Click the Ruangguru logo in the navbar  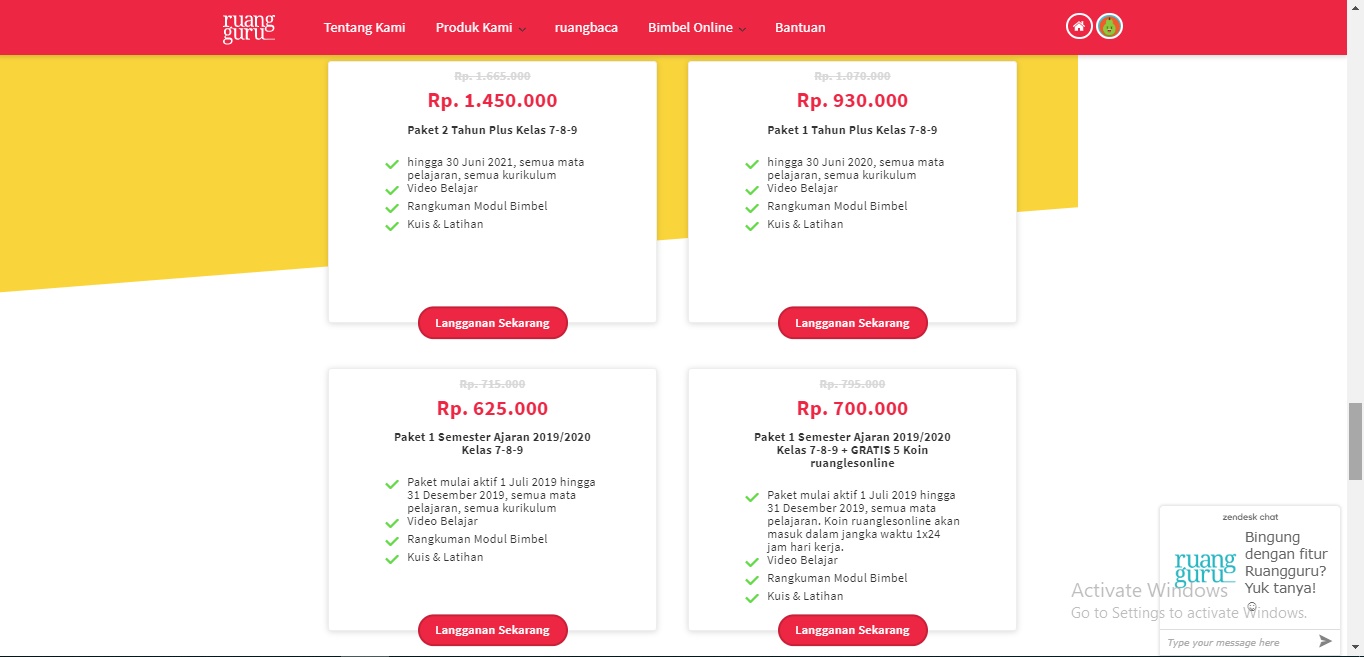(248, 27)
